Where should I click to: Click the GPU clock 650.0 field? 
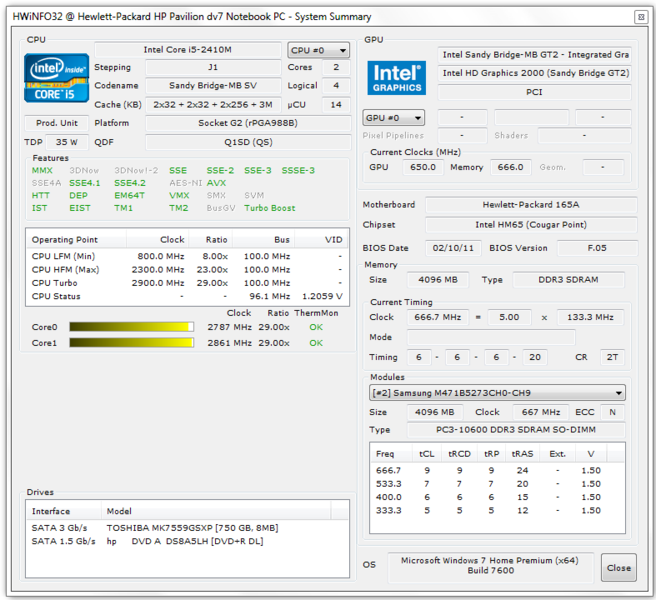[423, 167]
